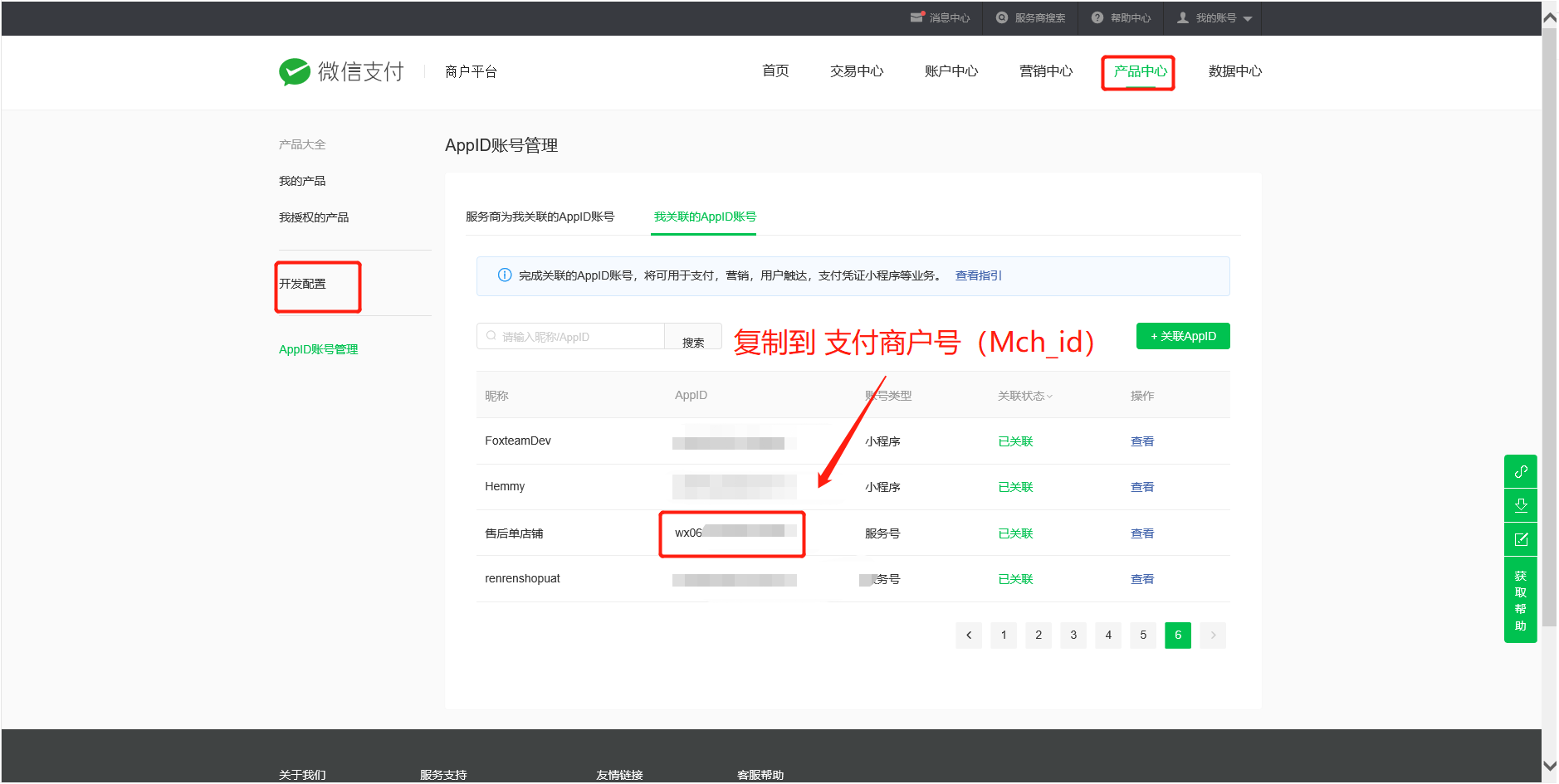This screenshot has height=784, width=1559.
Task: Click 客服帮助 in the footer
Action: point(760,775)
